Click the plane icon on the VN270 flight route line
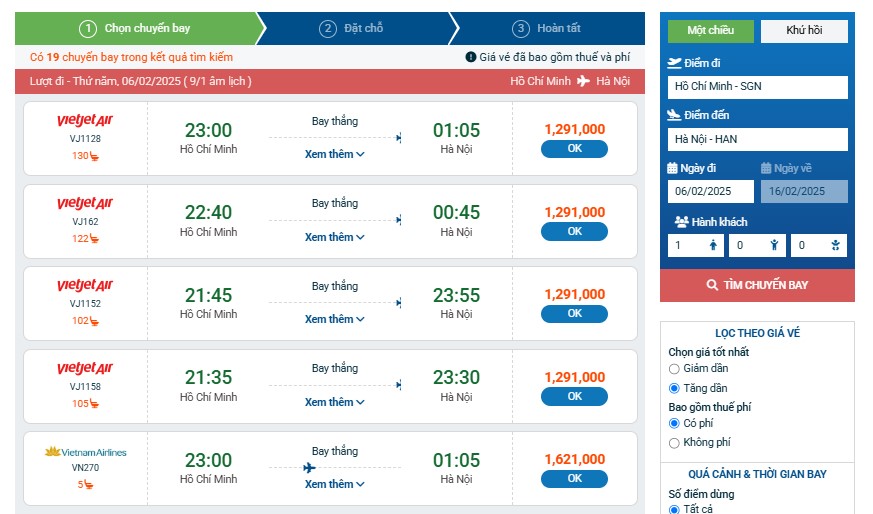 [x=309, y=468]
